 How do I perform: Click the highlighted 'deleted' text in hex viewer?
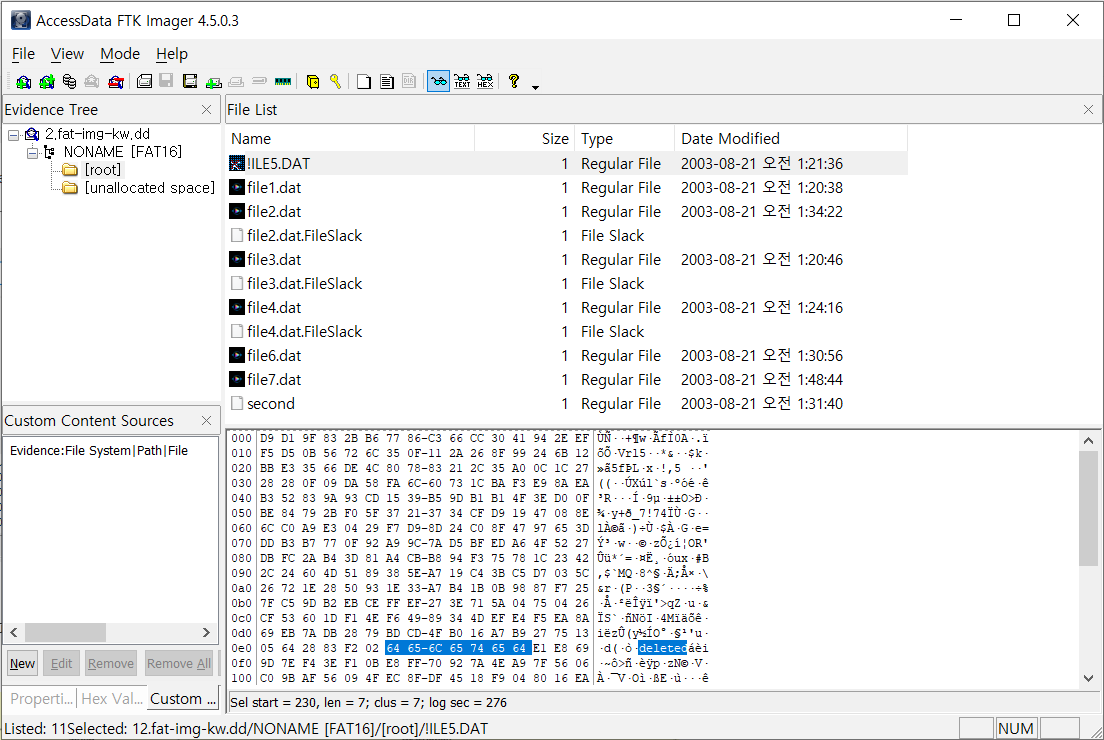[x=662, y=648]
